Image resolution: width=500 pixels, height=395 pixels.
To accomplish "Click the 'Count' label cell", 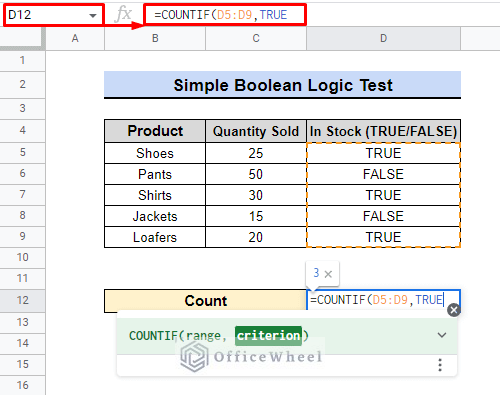I will click(x=205, y=301).
